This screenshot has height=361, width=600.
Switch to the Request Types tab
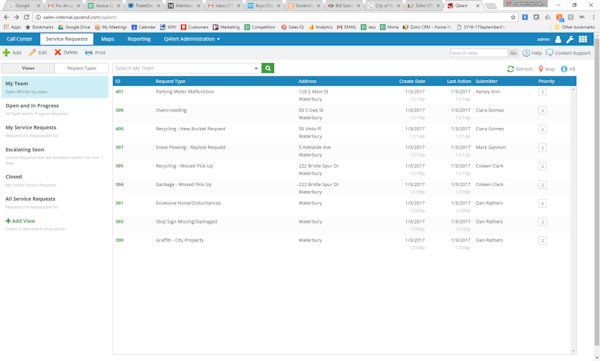[x=82, y=68]
